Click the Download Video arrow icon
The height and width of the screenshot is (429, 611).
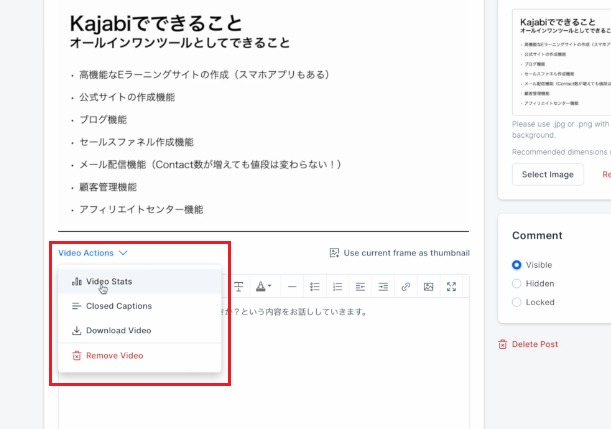76,330
